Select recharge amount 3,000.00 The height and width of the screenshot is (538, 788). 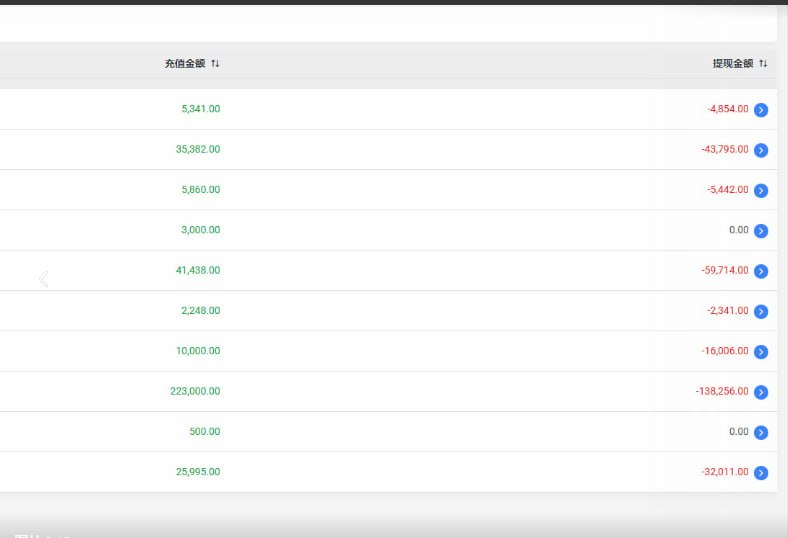tap(201, 230)
